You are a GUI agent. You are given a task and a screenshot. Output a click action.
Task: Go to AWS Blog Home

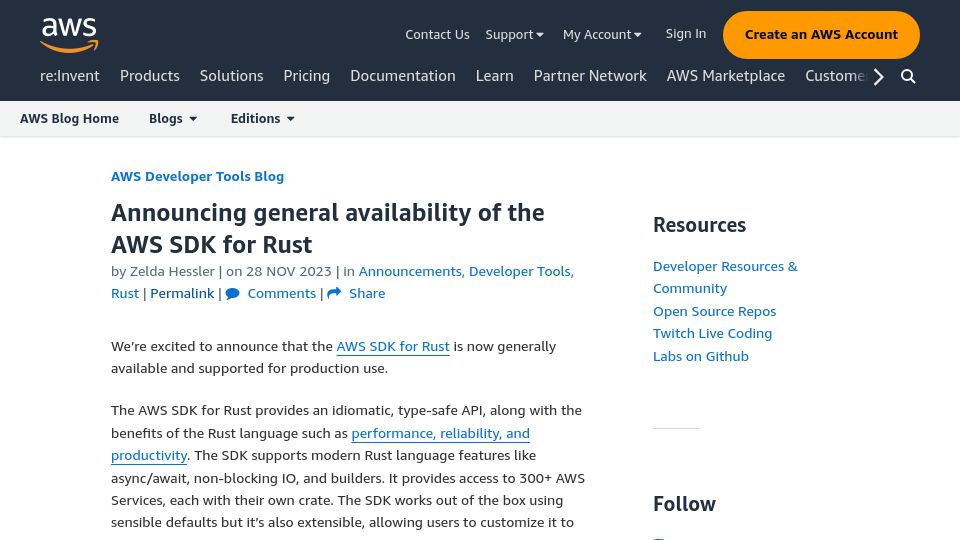(x=69, y=119)
